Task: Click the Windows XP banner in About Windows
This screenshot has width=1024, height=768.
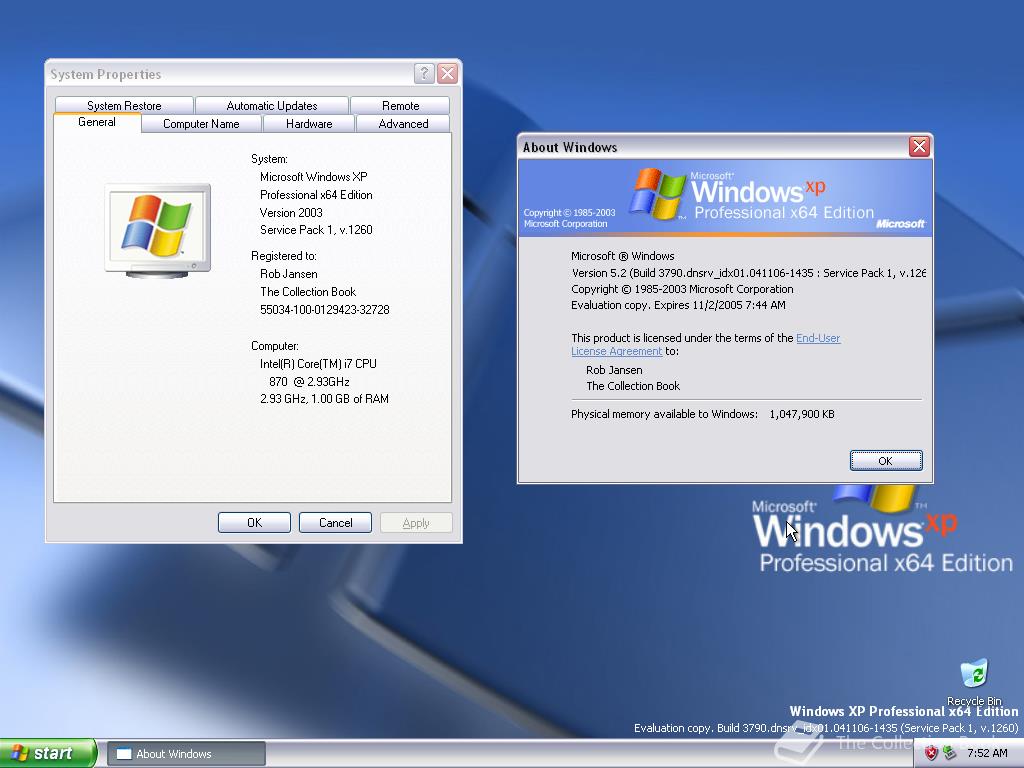Action: pos(725,197)
